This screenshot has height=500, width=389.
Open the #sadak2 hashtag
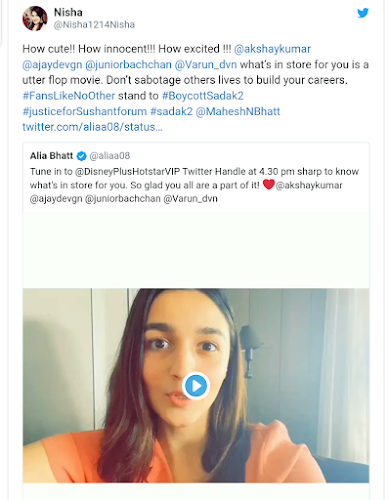point(171,112)
